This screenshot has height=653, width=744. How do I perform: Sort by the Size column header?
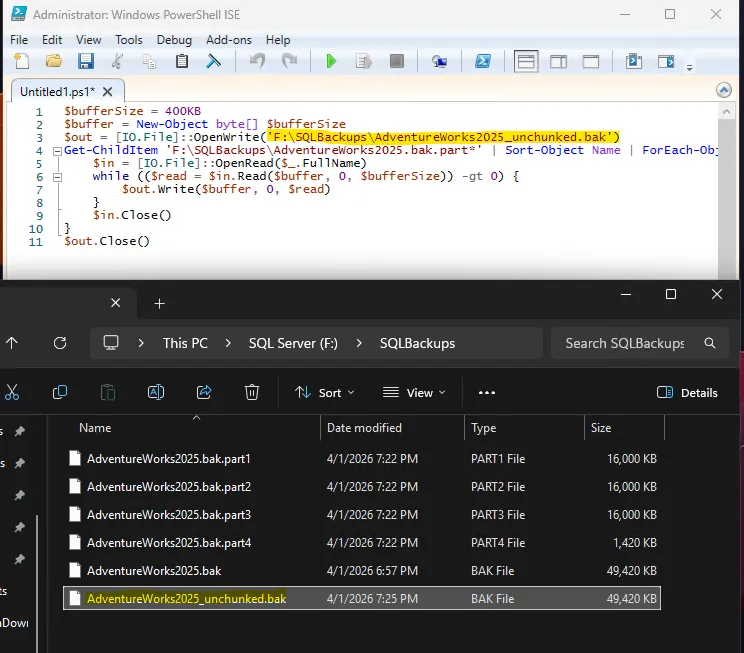601,428
